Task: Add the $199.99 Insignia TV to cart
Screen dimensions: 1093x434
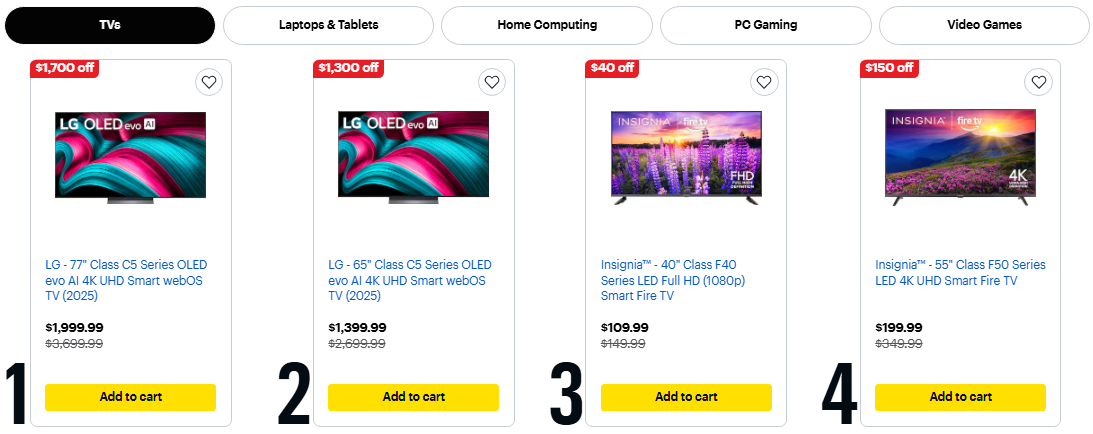Action: click(x=960, y=397)
